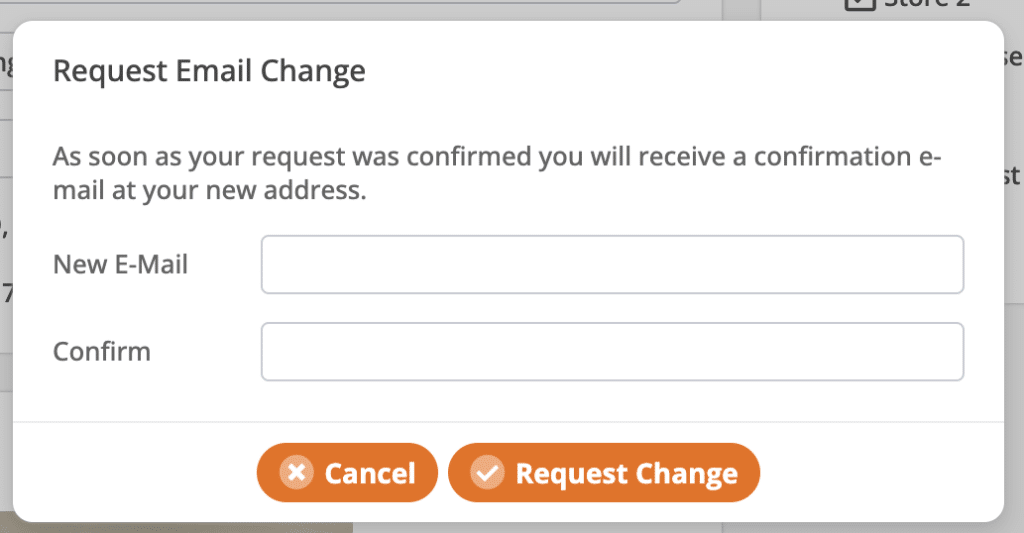Click the "Store 2" text above dialog
The width and height of the screenshot is (1024, 533).
point(927,3)
